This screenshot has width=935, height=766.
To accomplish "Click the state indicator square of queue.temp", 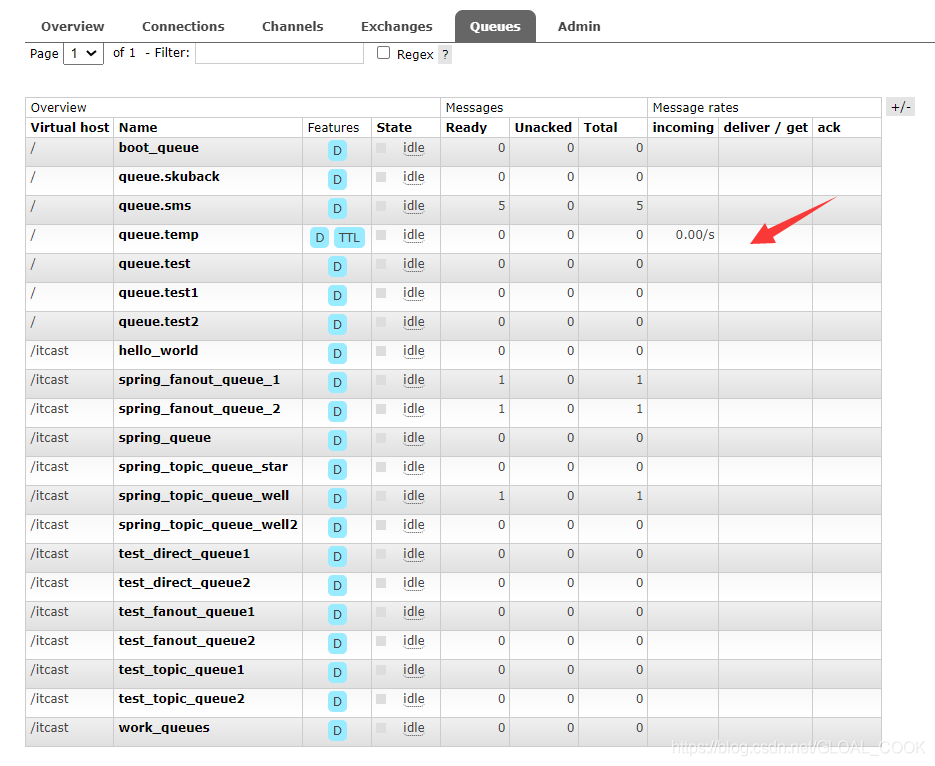I will point(381,235).
